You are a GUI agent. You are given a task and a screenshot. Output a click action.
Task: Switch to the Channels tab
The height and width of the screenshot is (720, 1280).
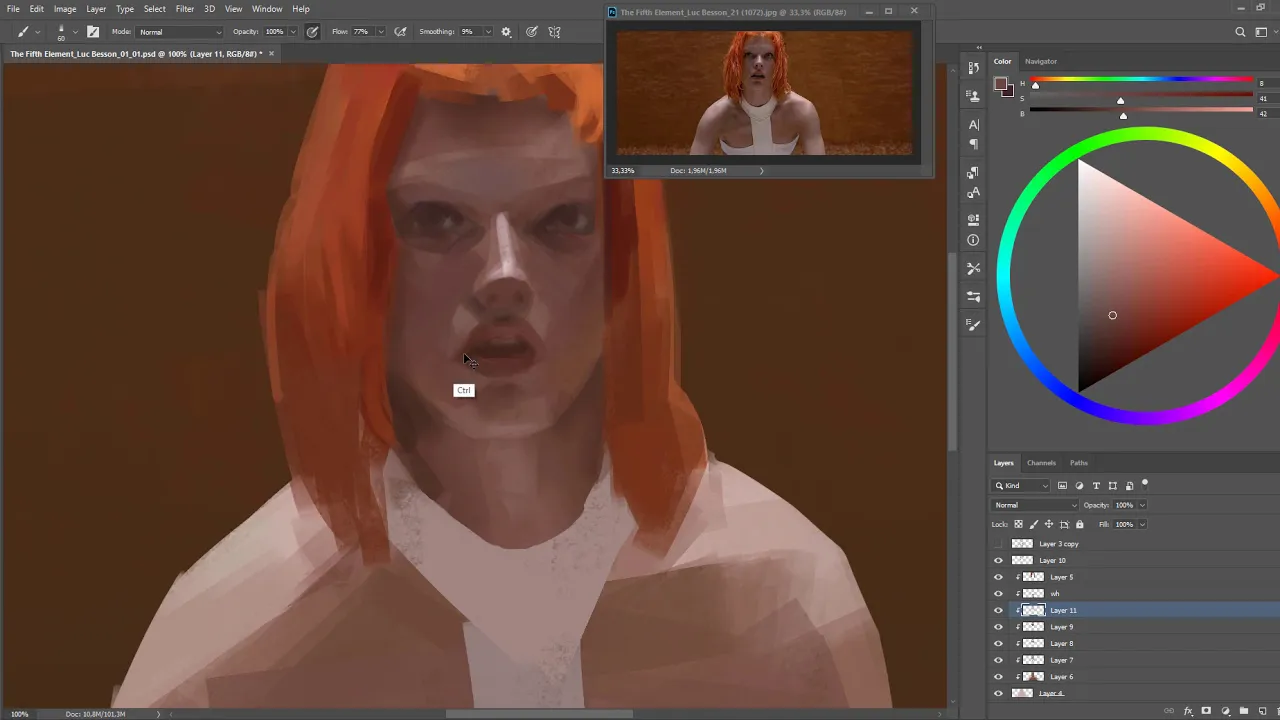(1041, 463)
